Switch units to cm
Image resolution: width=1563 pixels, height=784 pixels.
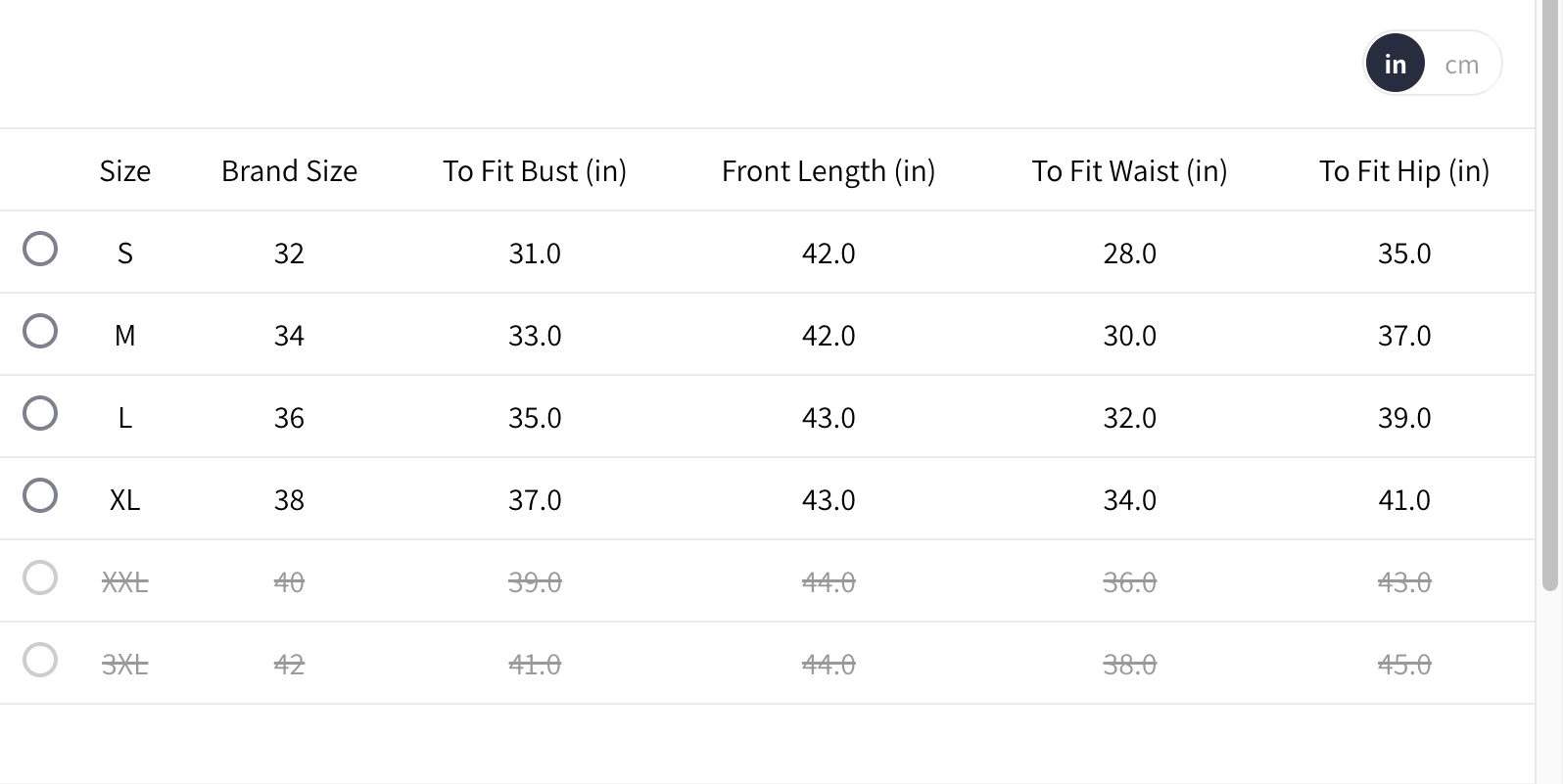(1461, 65)
